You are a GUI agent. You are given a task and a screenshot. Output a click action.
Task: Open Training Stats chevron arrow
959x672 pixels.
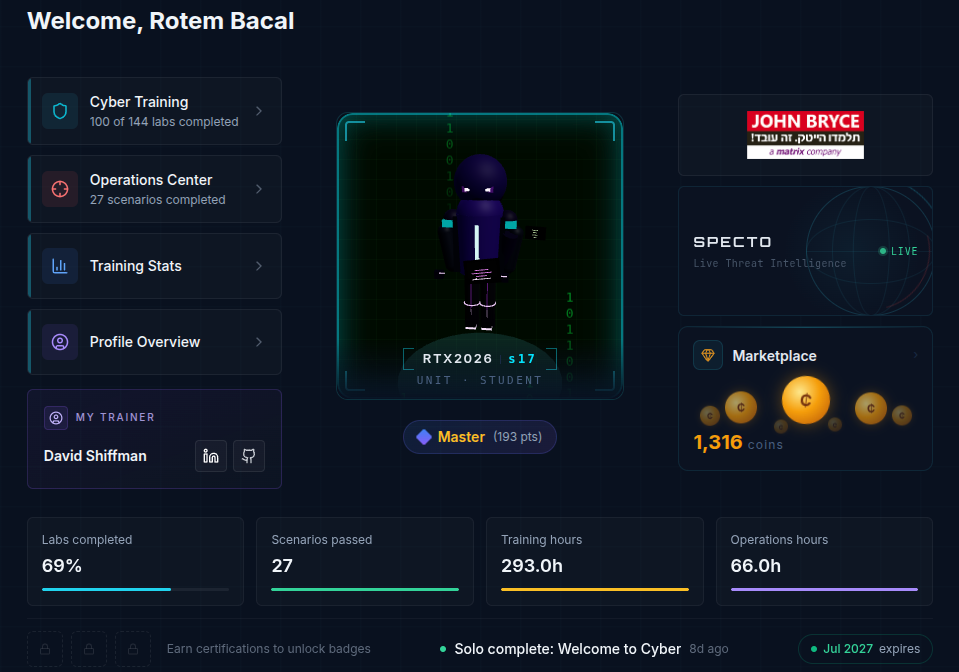point(259,266)
